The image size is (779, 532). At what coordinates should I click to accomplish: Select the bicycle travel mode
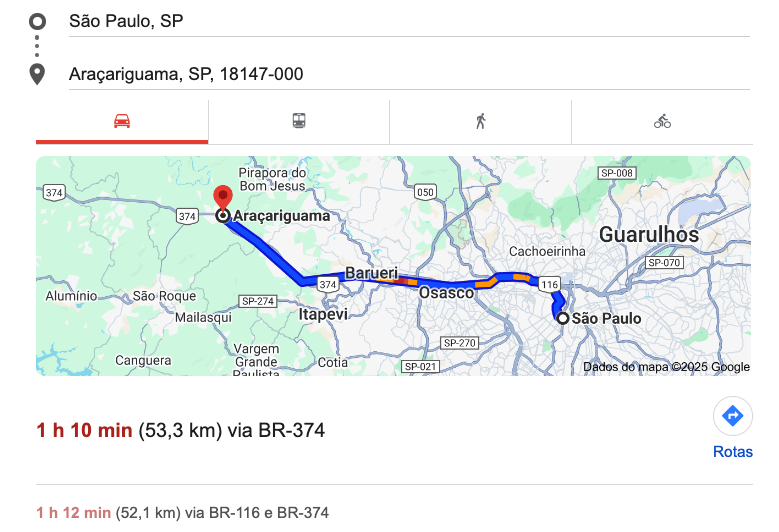662,121
